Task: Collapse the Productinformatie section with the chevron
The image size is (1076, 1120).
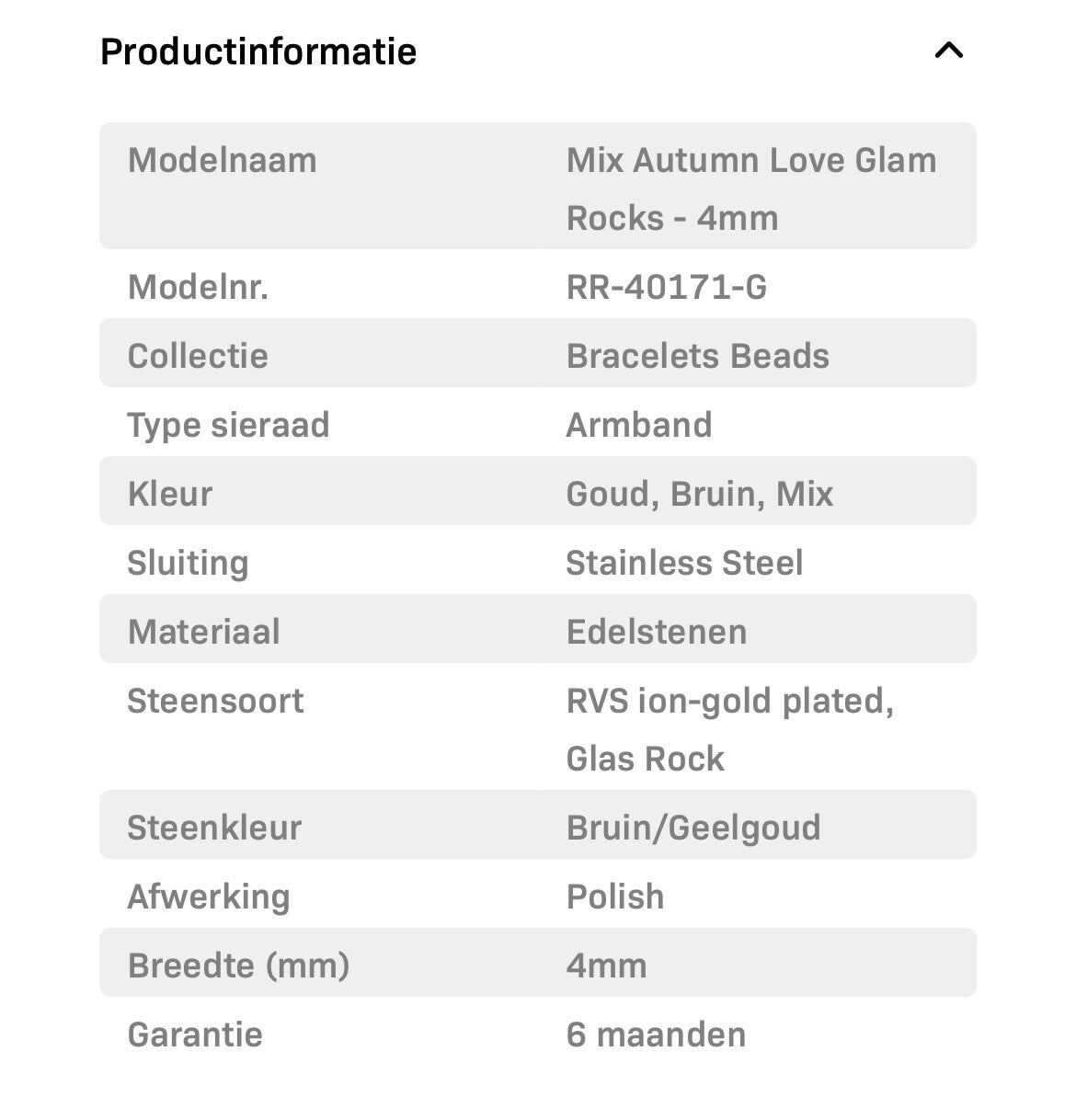Action: (x=948, y=51)
